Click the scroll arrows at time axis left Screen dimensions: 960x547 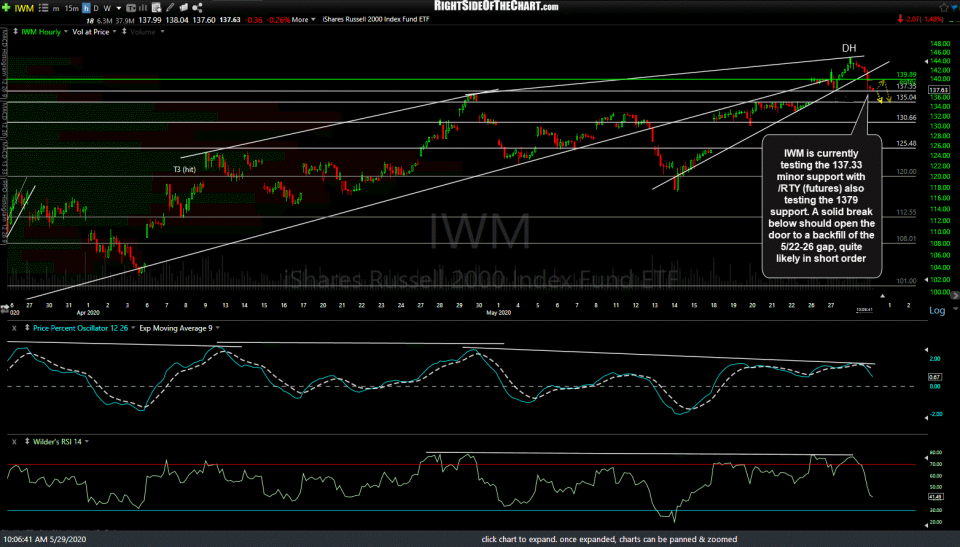[x=4, y=308]
